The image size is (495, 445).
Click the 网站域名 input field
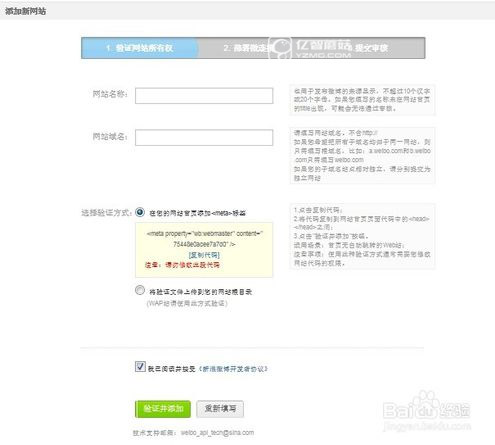204,137
